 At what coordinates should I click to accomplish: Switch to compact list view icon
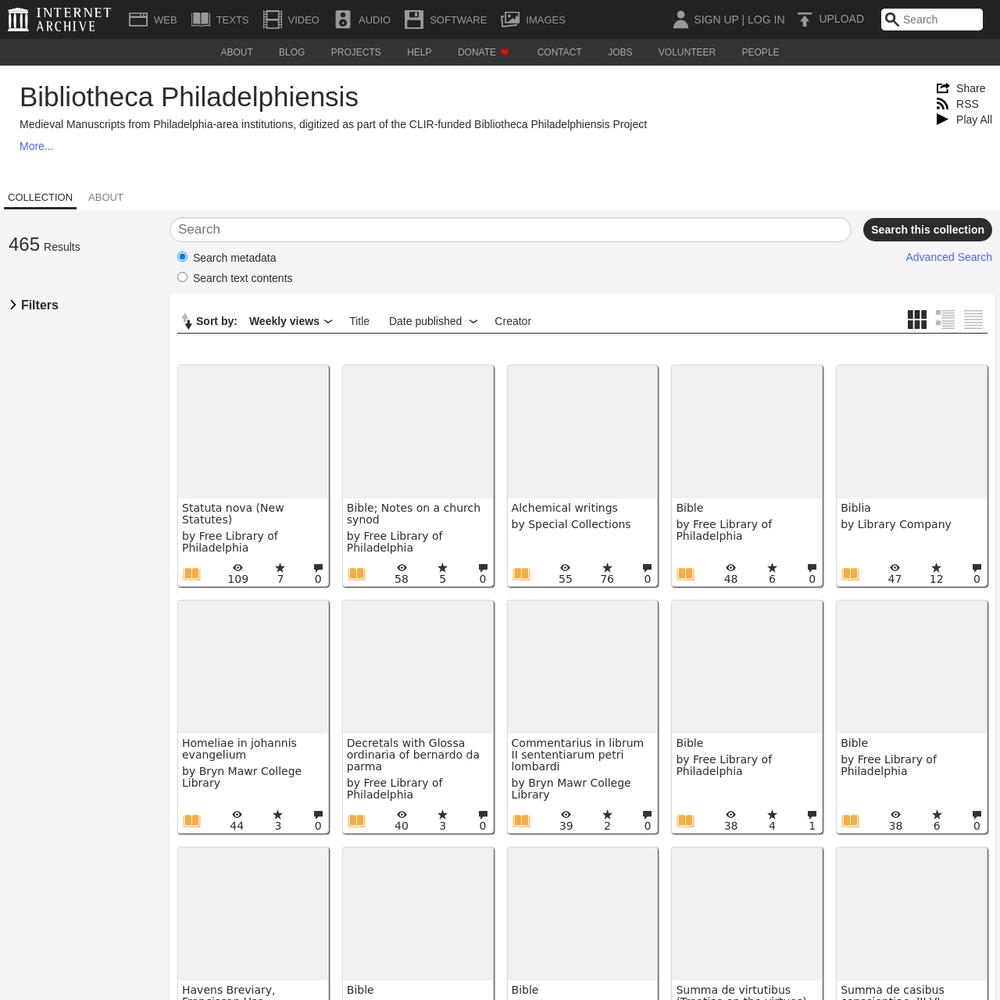973,320
